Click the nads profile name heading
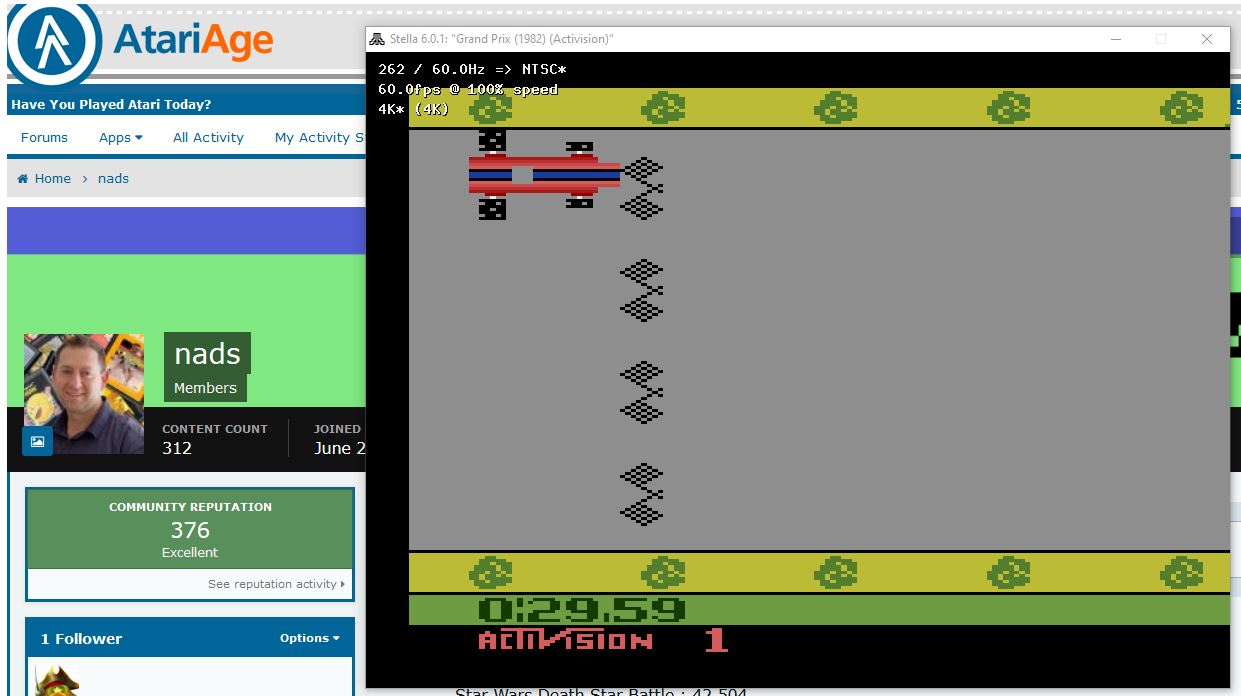The image size is (1241, 696). [207, 354]
